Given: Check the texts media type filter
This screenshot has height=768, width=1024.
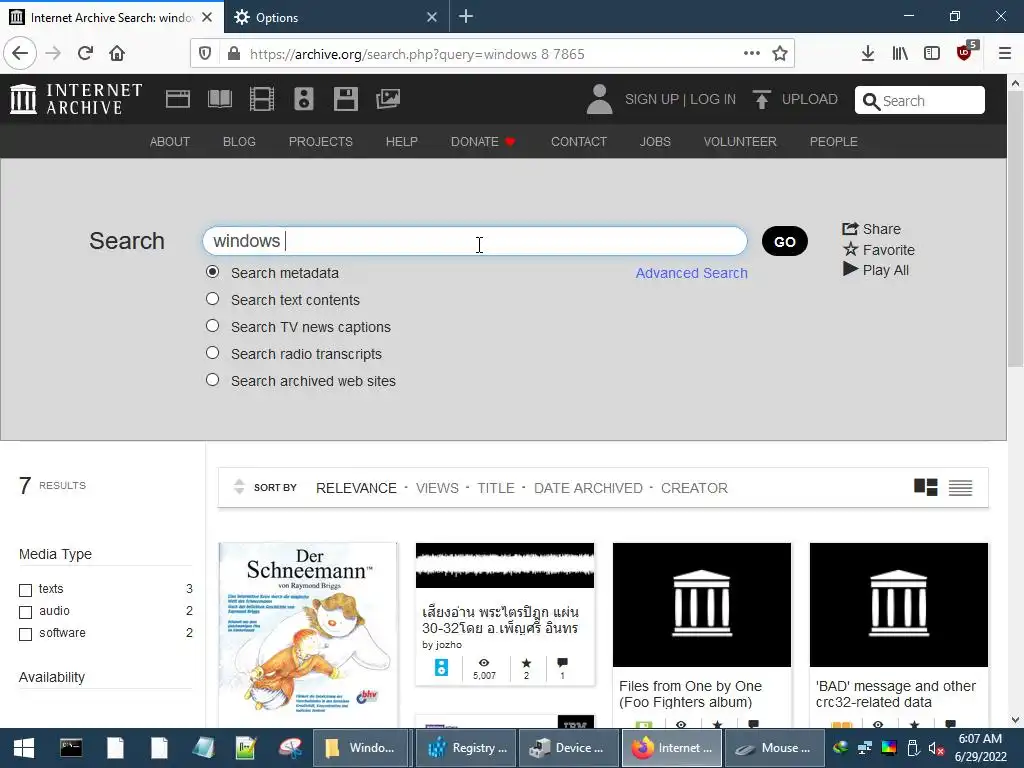Looking at the screenshot, I should coord(25,590).
